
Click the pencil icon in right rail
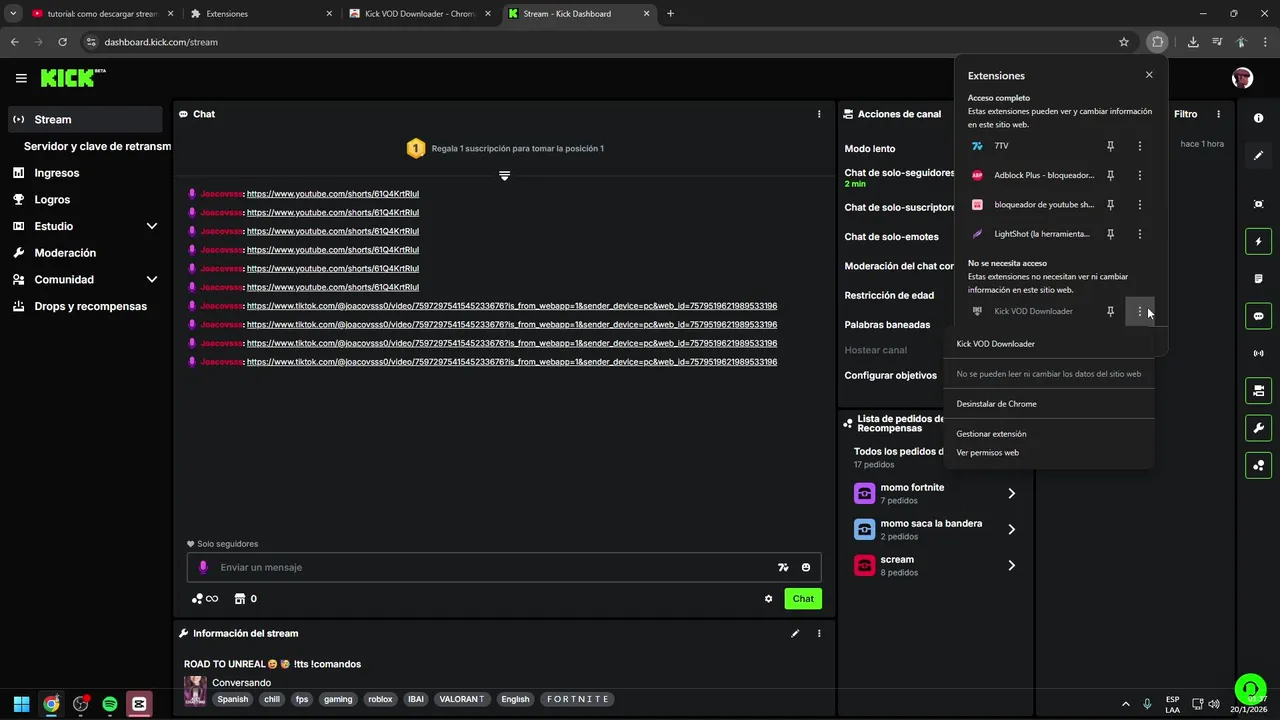tap(1258, 155)
